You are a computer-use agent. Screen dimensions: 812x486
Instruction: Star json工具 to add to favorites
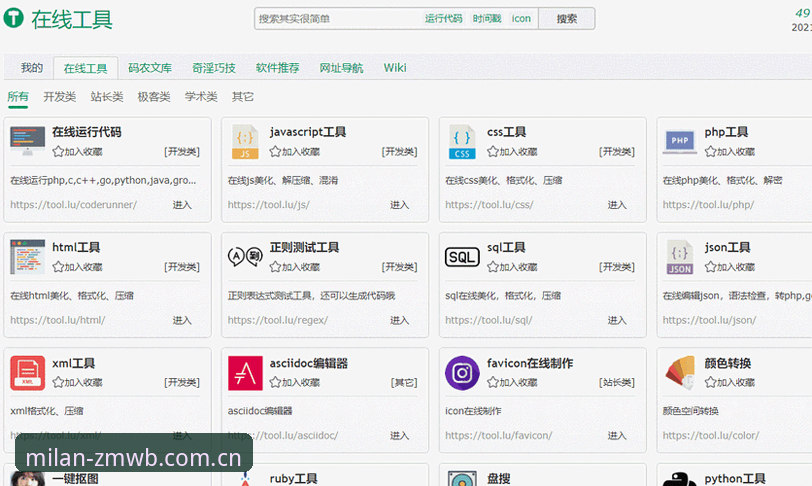pos(710,267)
